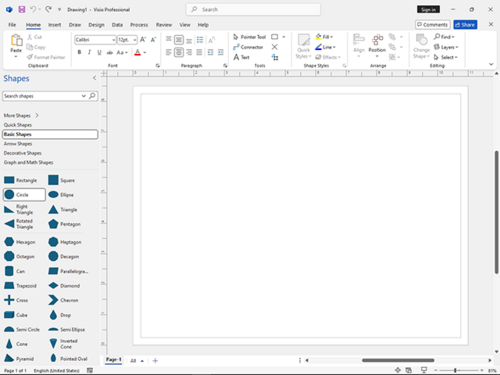500x375 pixels.
Task: Click Change Shape icon
Action: tap(421, 46)
